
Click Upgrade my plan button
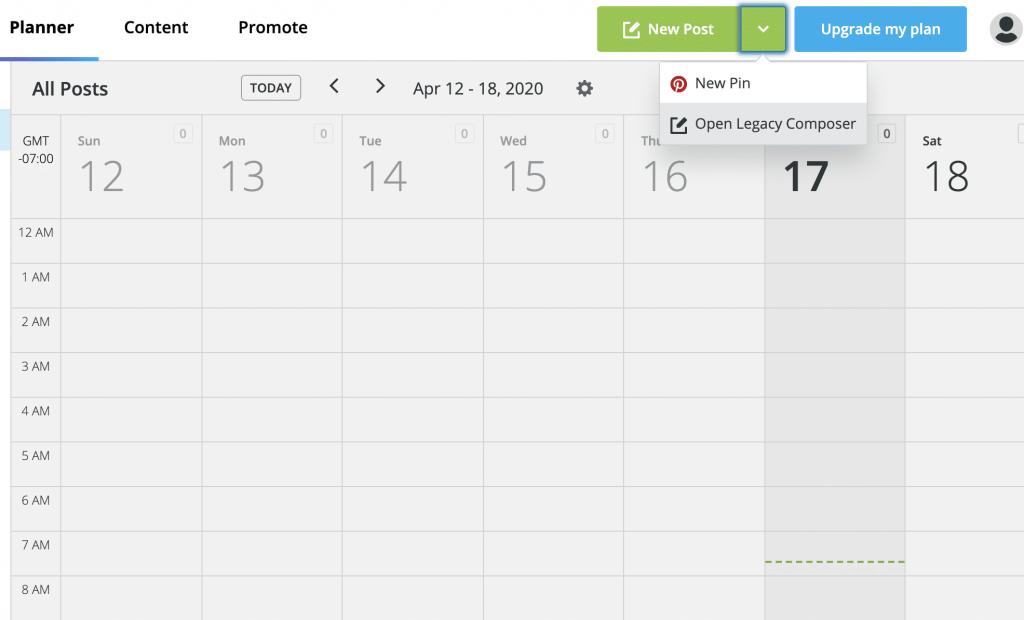880,29
